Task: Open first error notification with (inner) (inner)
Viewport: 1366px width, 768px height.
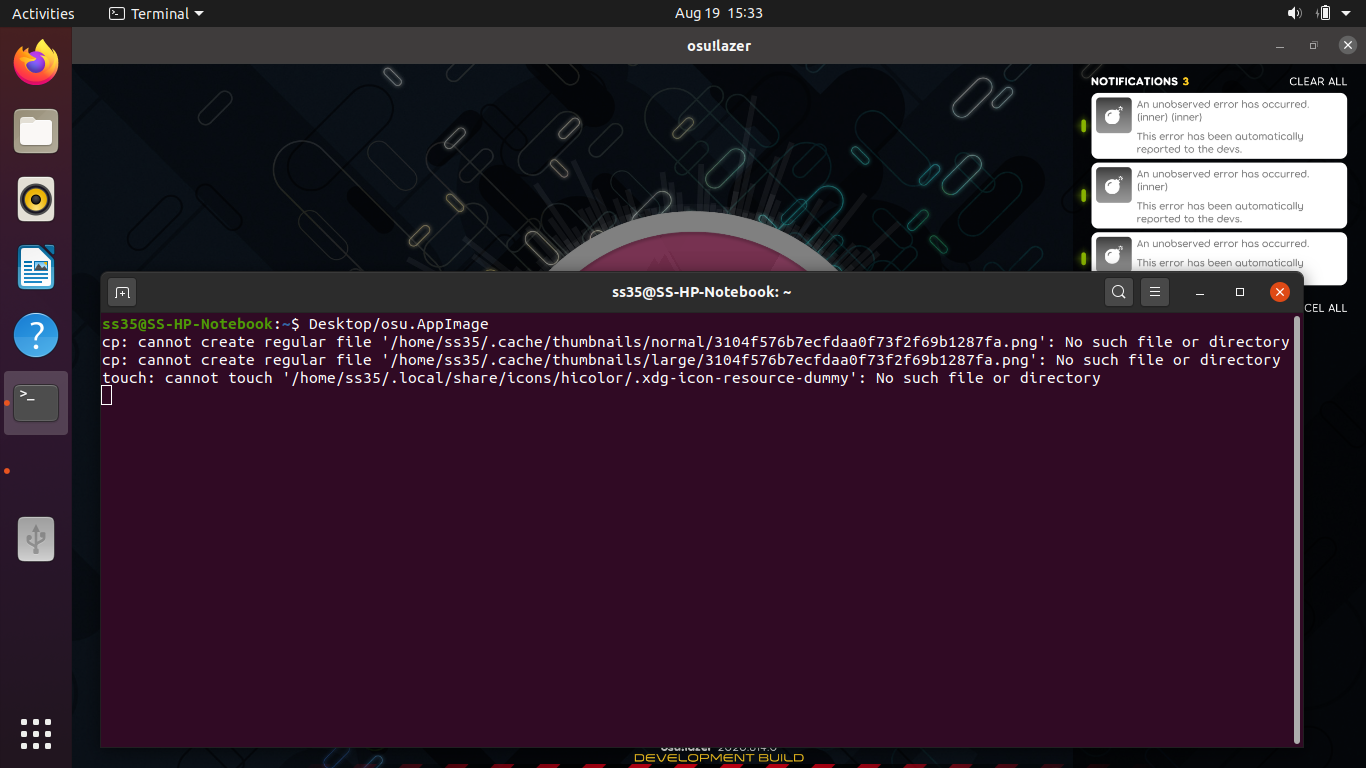Action: [x=1219, y=126]
